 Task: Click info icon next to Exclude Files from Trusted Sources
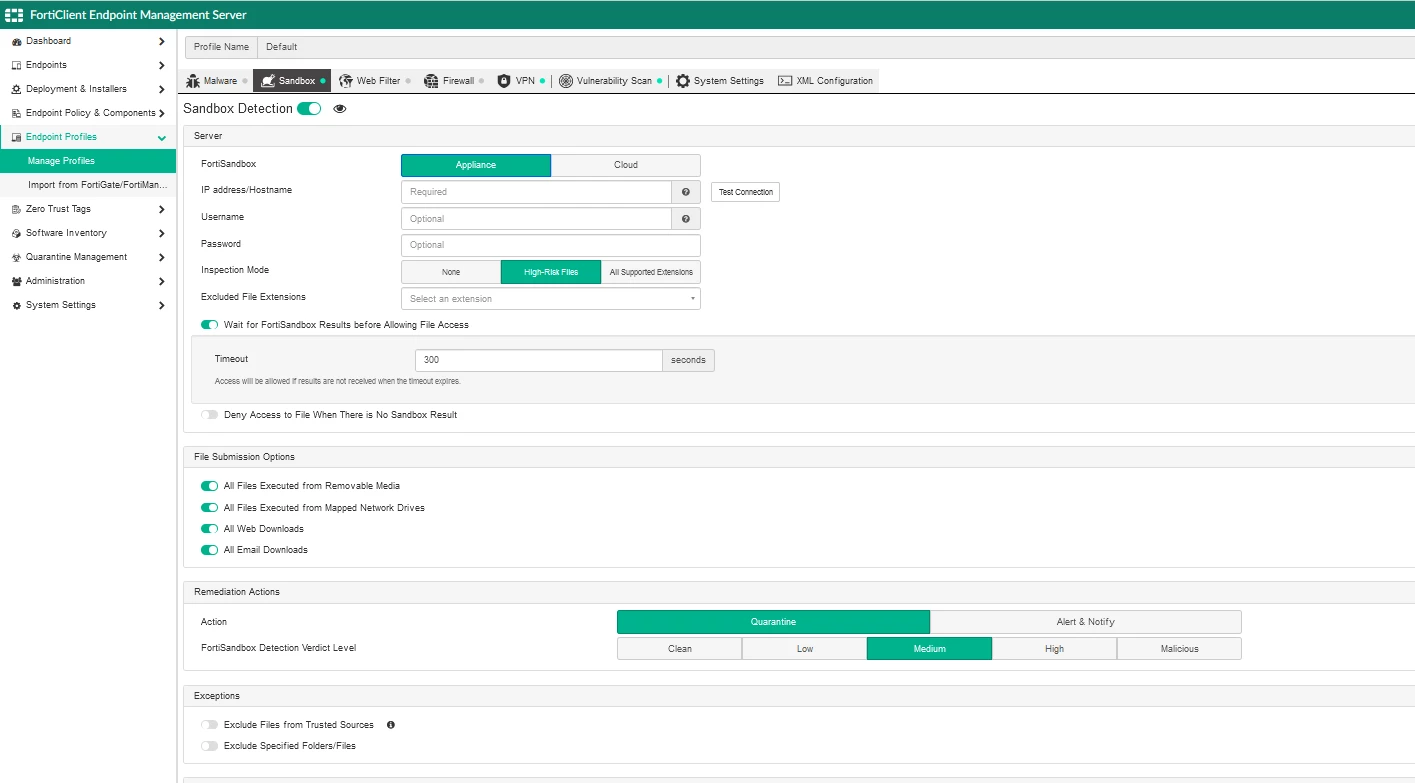[x=391, y=725]
